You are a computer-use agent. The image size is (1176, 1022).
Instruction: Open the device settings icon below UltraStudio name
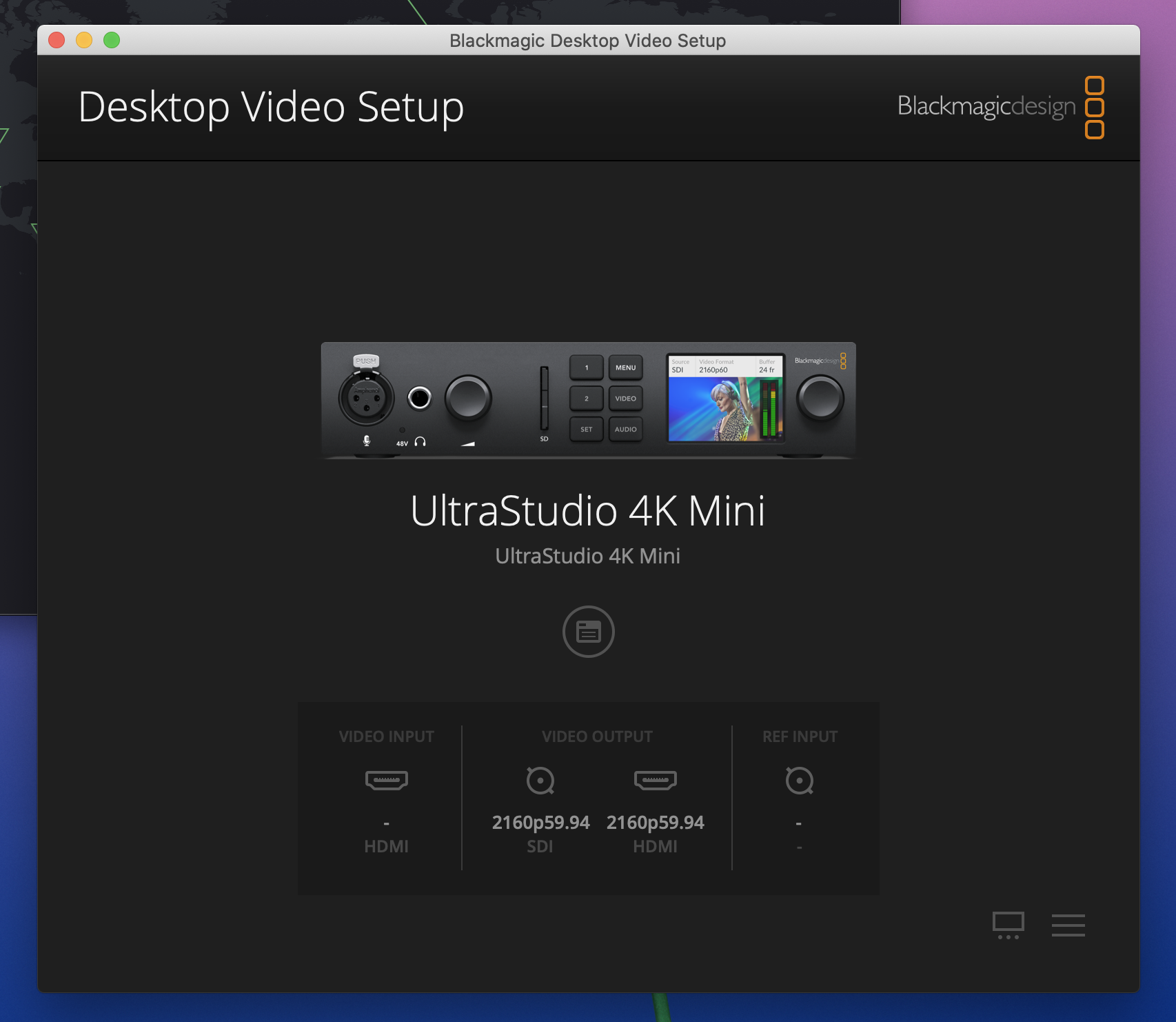pyautogui.click(x=588, y=631)
